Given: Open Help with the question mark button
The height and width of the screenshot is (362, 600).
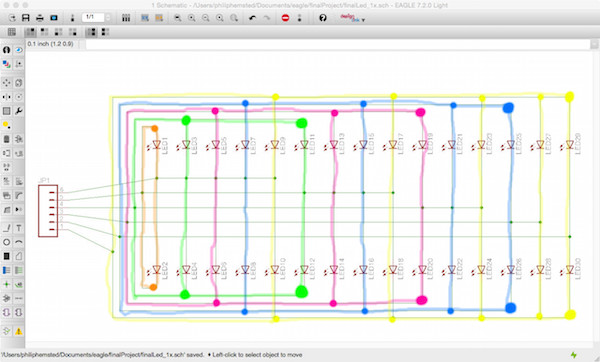Looking at the screenshot, I should pos(323,18).
